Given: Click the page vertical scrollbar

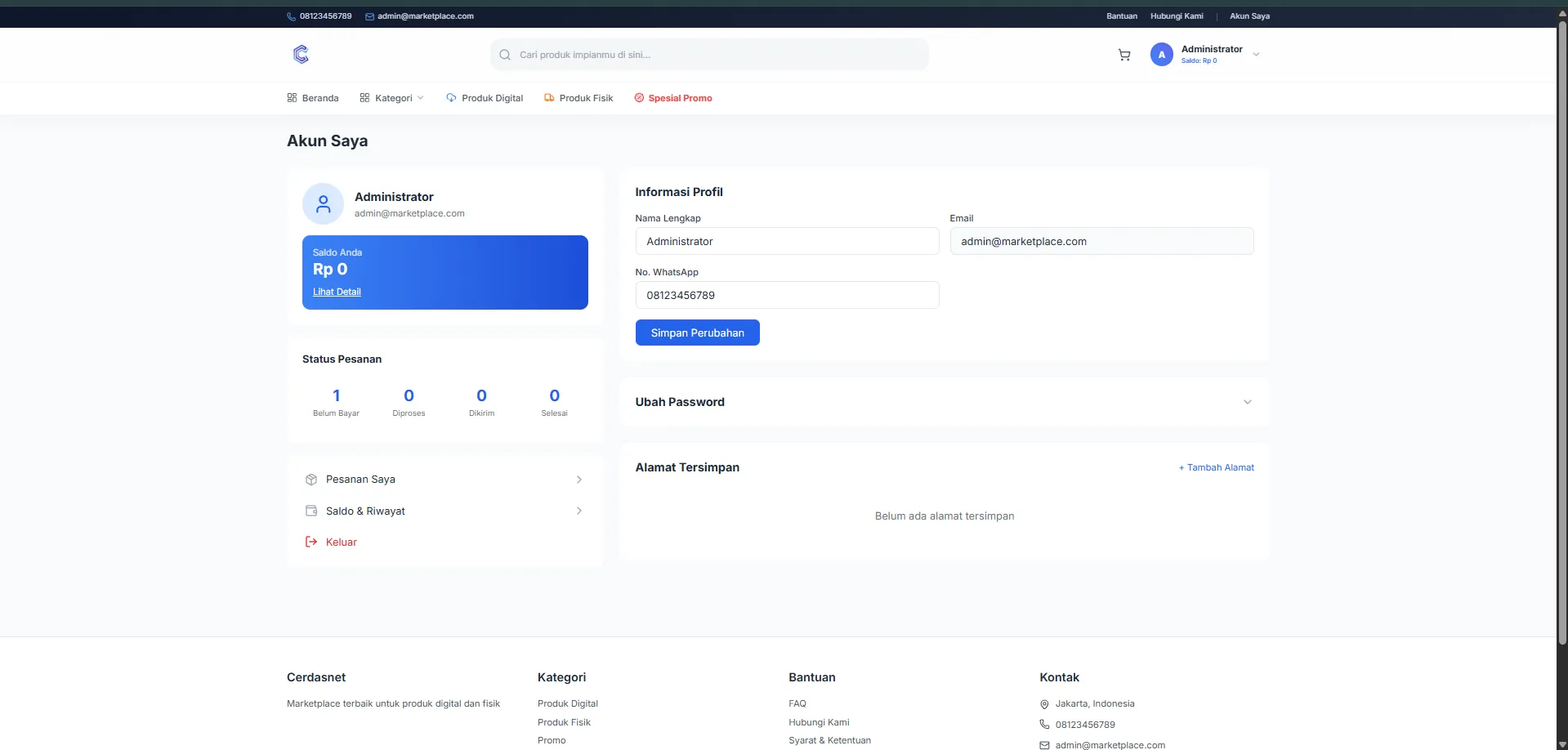Looking at the screenshot, I should [1561, 327].
